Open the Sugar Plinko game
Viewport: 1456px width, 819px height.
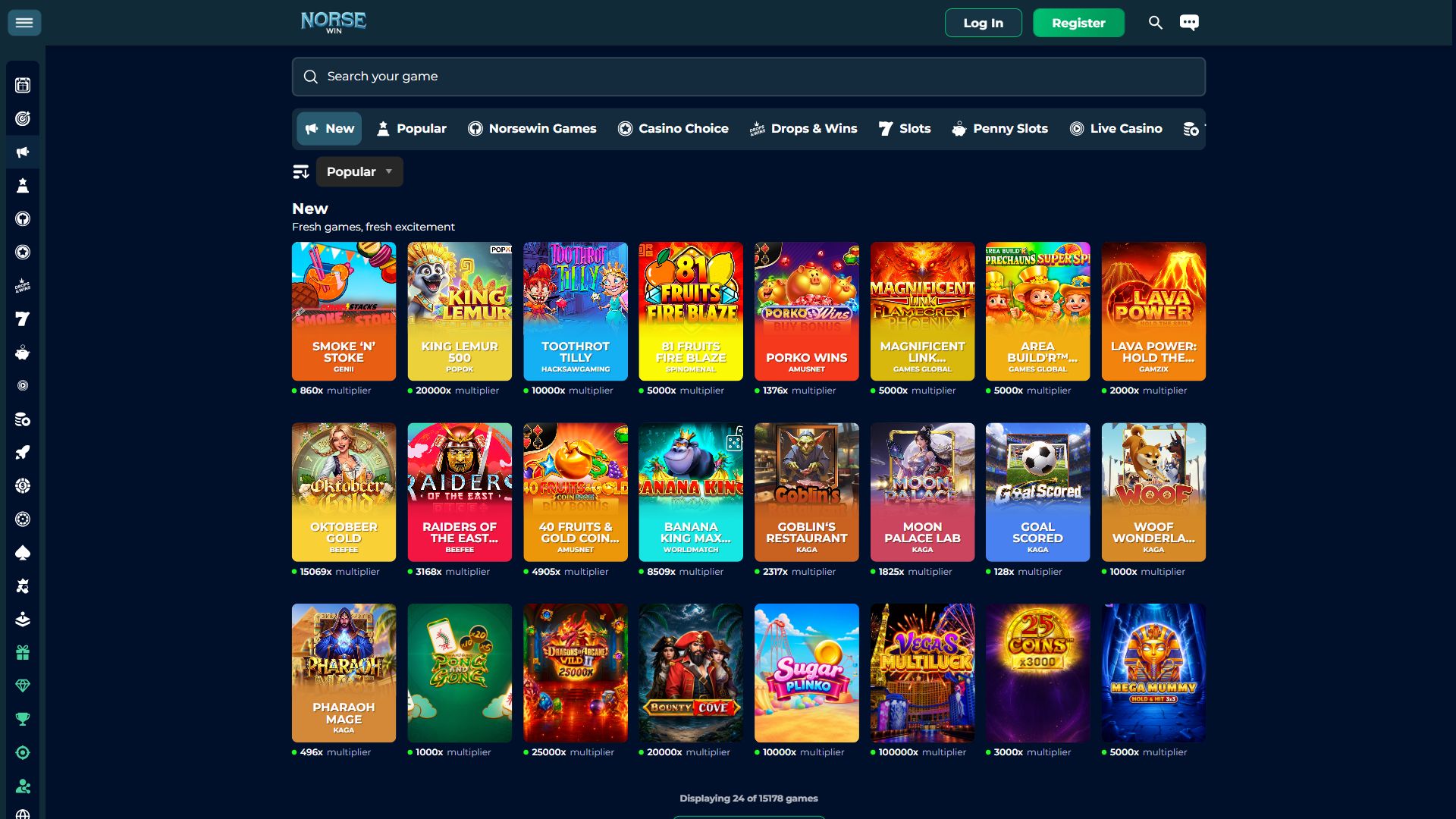click(807, 673)
